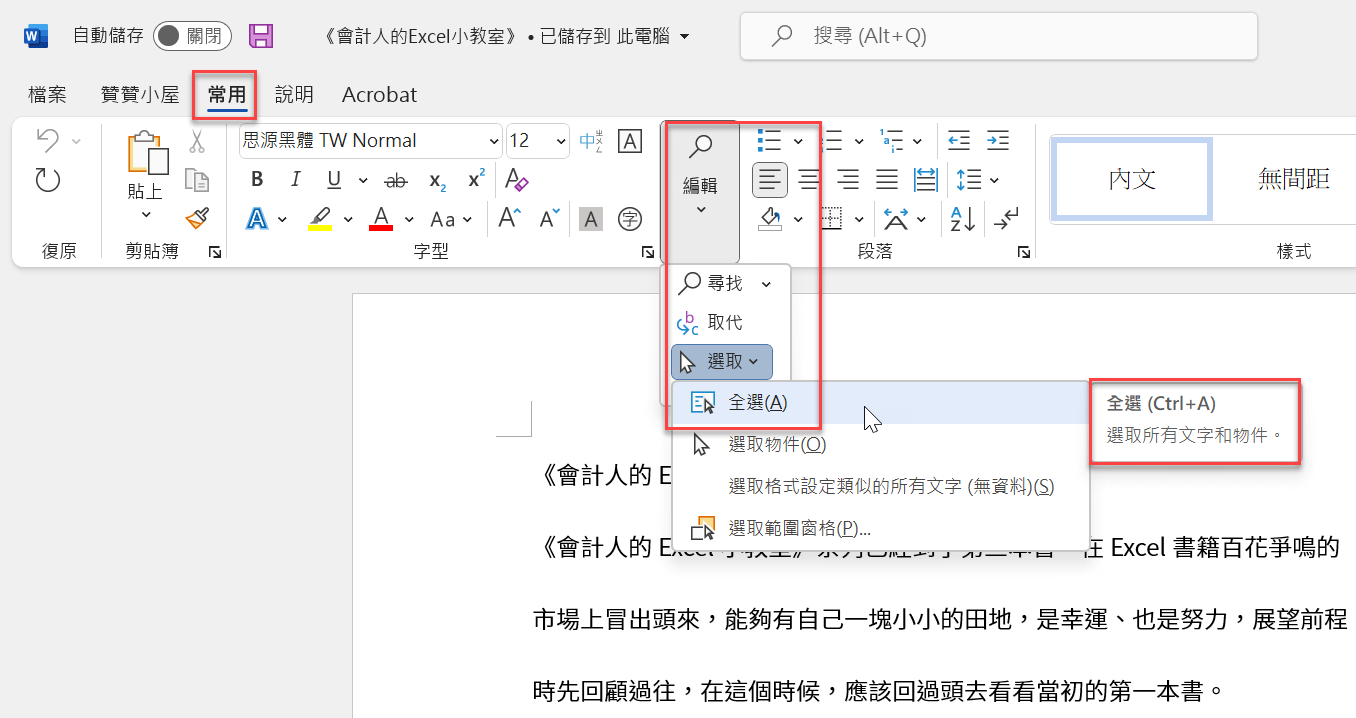Increase font size with the A˄ icon
The width and height of the screenshot is (1356, 718).
coord(510,218)
